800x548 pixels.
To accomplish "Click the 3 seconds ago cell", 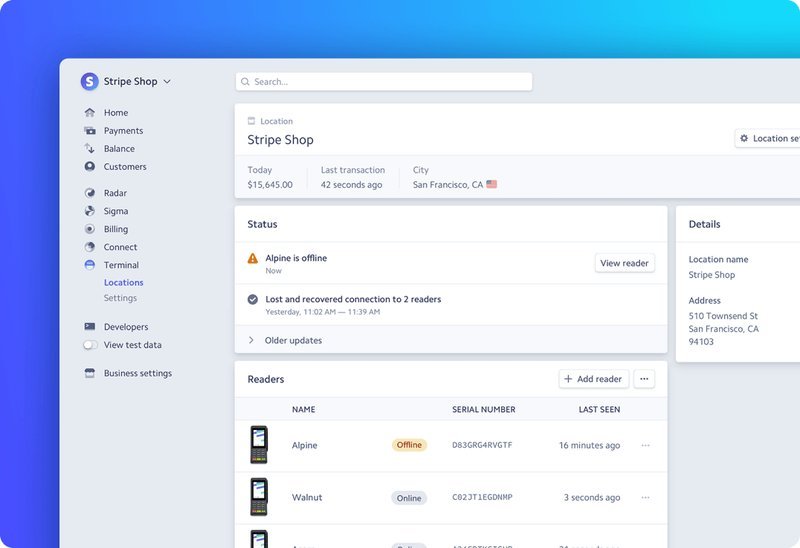I will click(592, 497).
